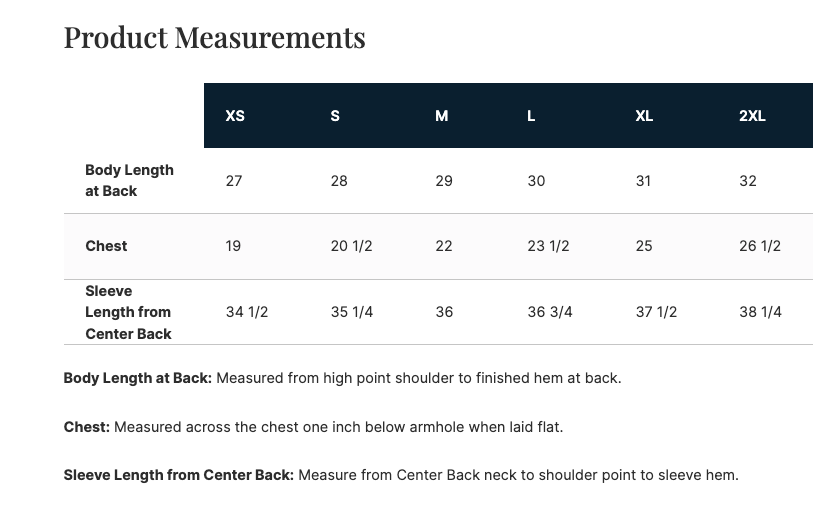Click chest value 23 1/2 for size L

point(548,246)
